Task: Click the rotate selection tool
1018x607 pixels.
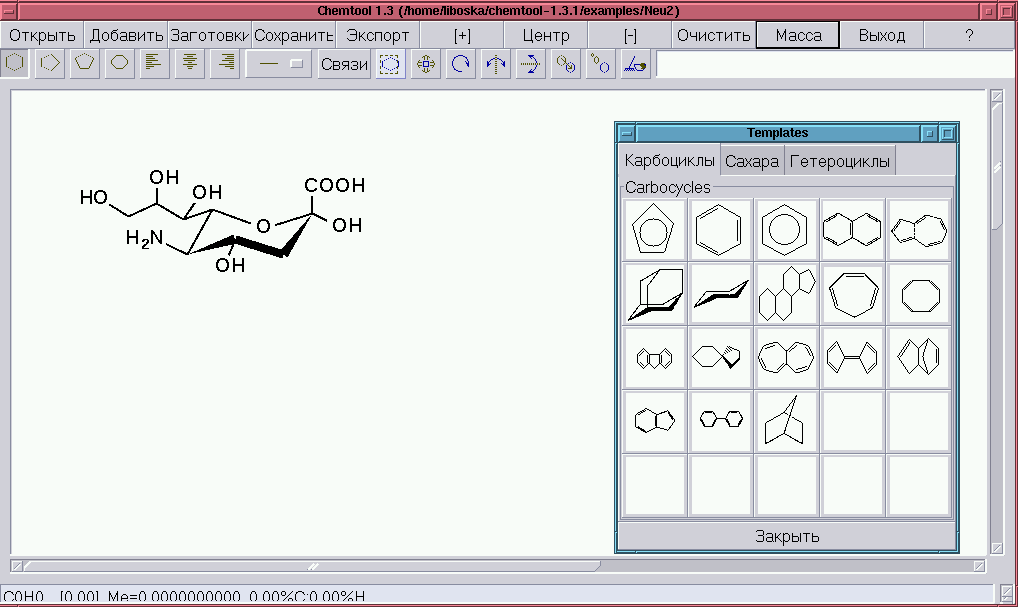Action: click(x=460, y=64)
